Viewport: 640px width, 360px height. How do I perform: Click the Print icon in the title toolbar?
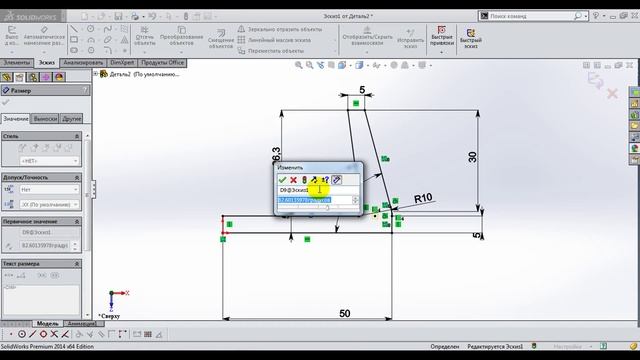point(135,16)
